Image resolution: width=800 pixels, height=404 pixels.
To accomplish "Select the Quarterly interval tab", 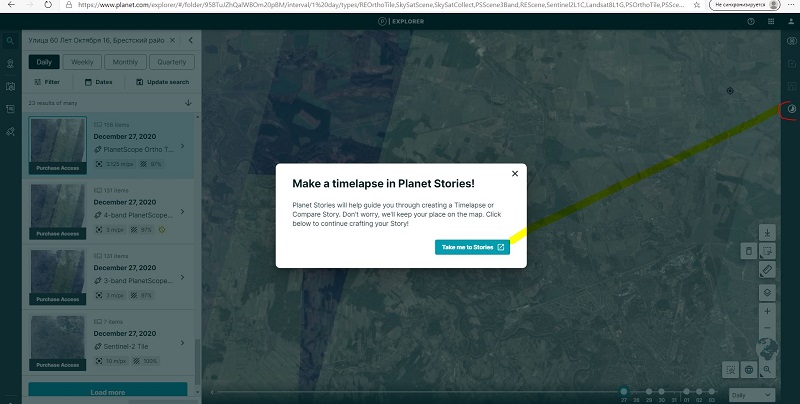I will point(172,62).
